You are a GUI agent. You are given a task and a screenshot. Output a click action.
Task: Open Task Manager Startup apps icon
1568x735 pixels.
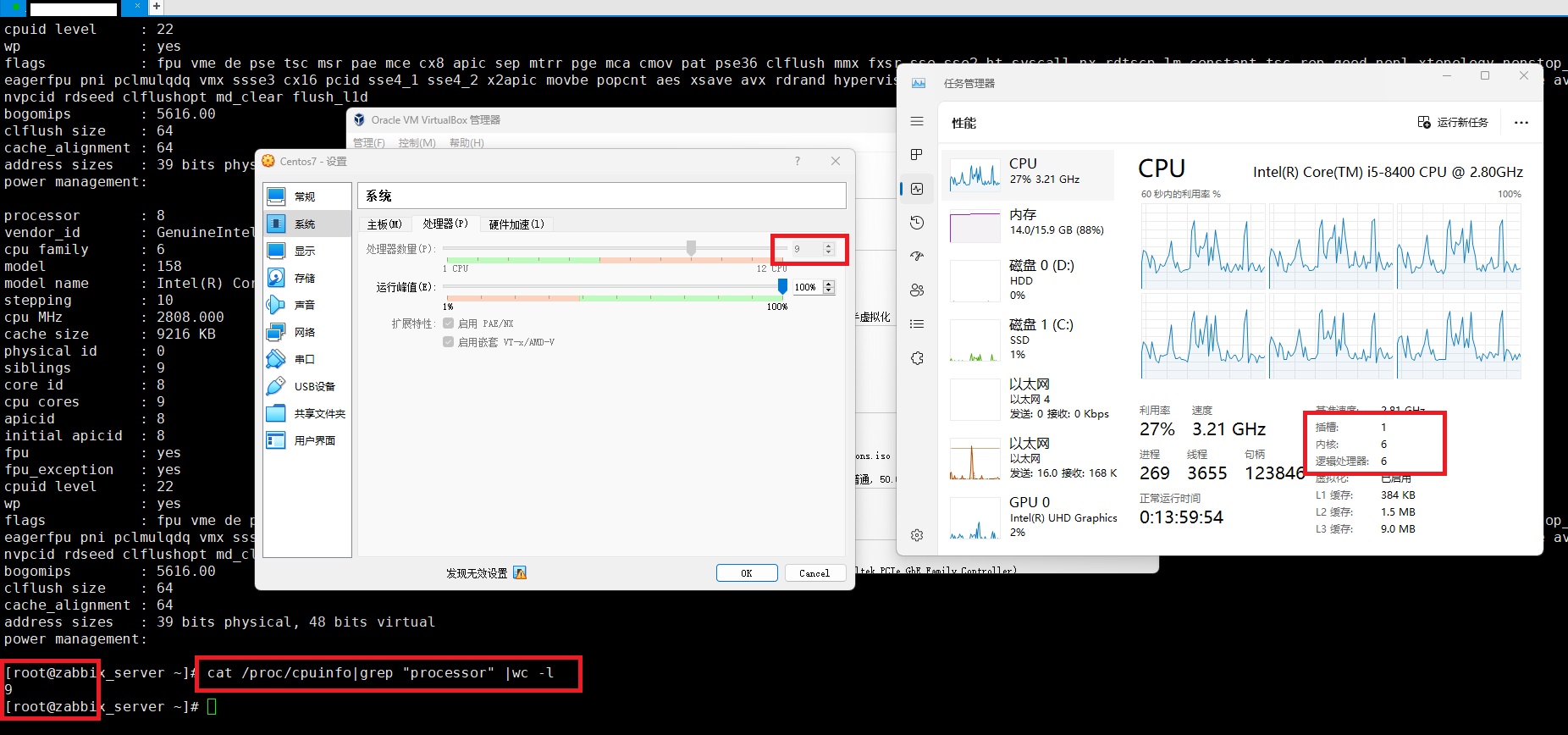(x=917, y=257)
